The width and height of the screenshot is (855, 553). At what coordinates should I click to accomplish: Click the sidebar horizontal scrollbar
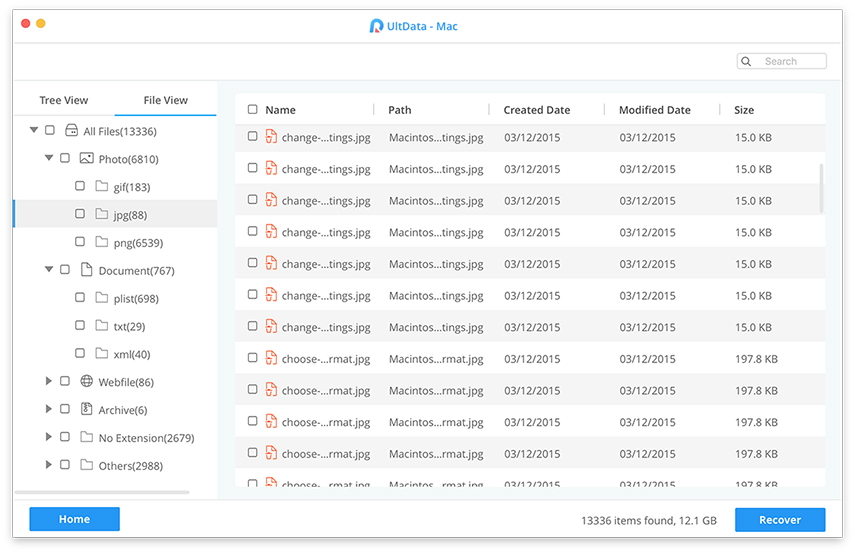102,492
